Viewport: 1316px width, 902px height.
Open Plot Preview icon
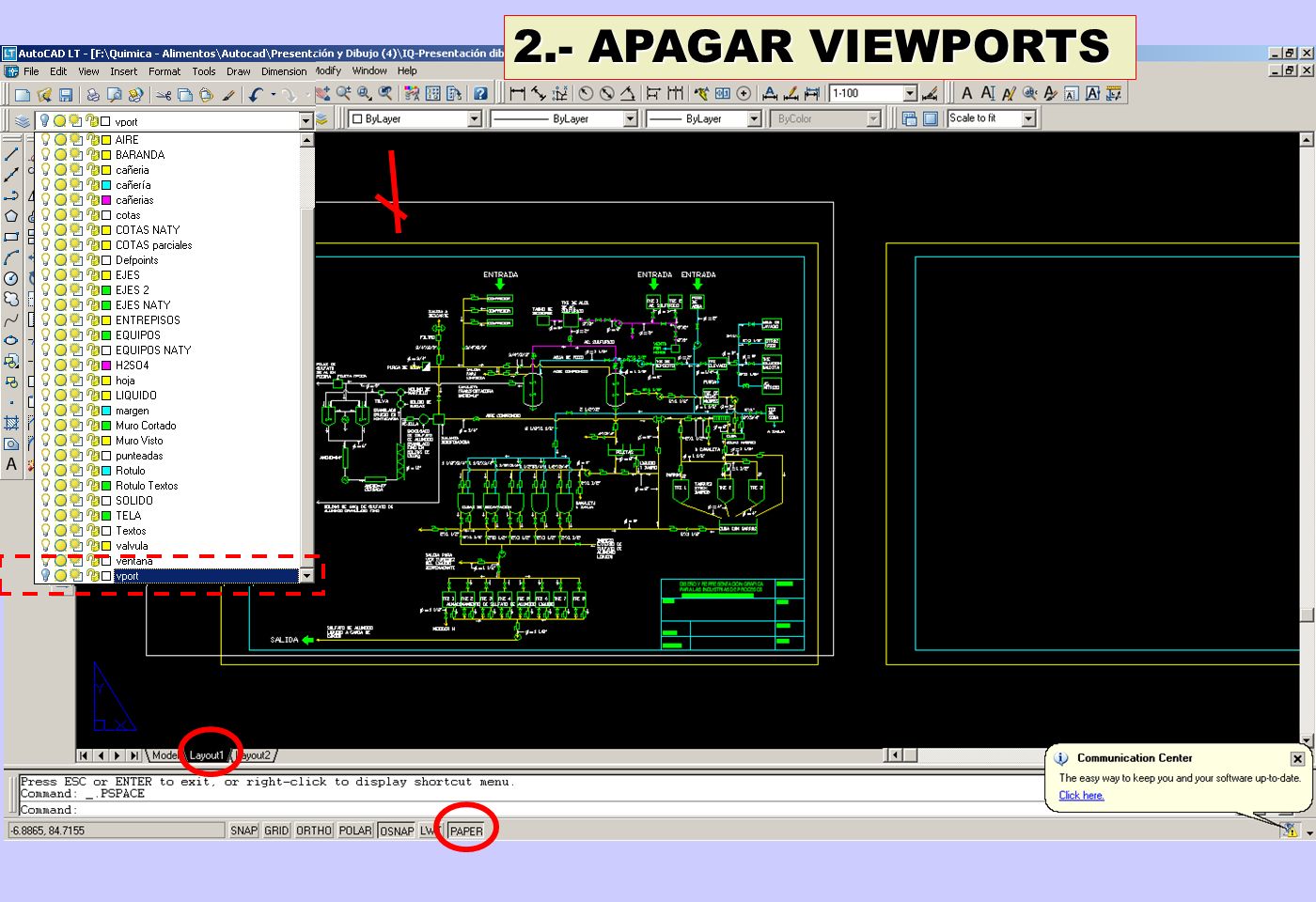pyautogui.click(x=114, y=94)
